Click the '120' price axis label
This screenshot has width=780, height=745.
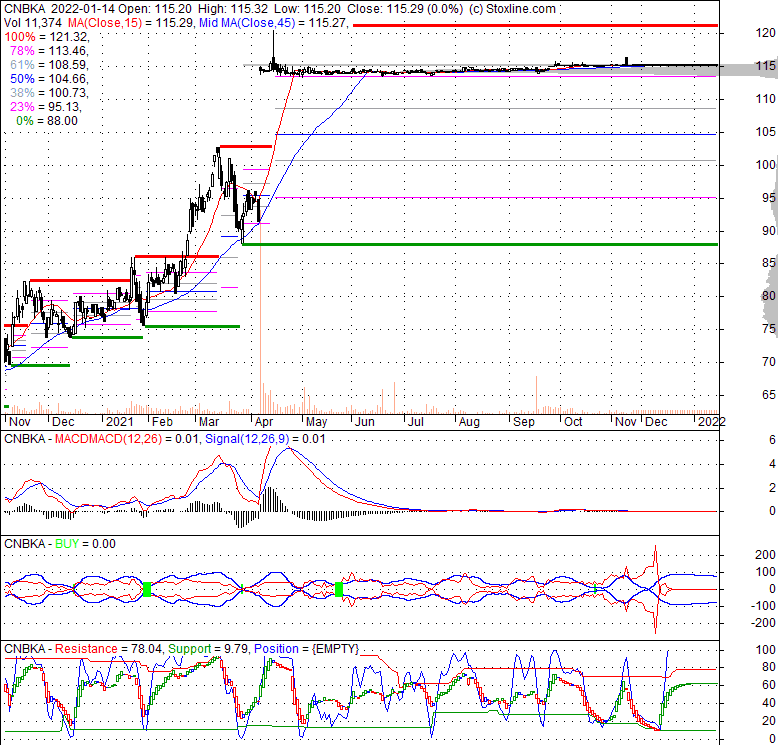[x=766, y=33]
